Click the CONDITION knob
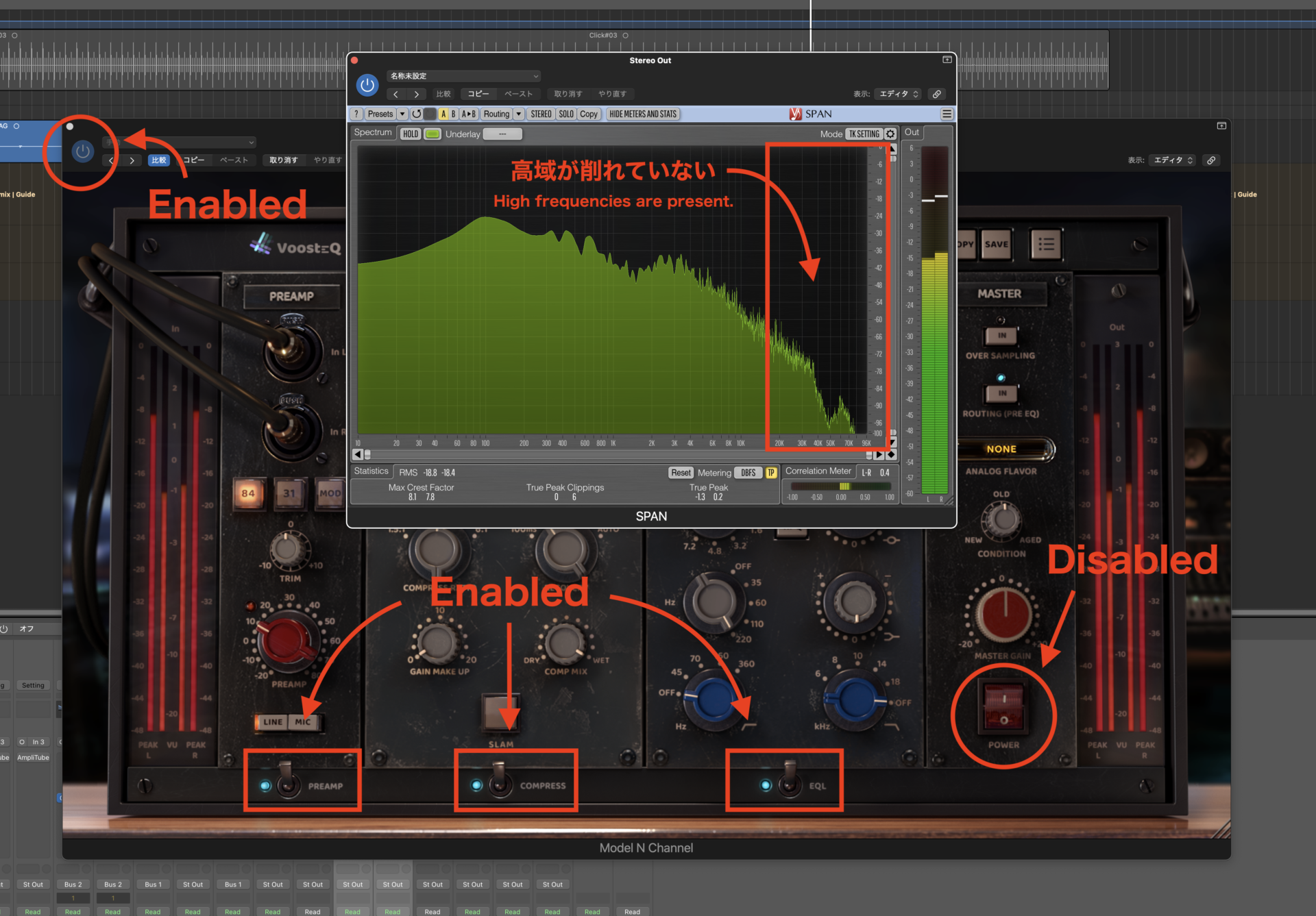Screen dimensions: 1316x916 (1003, 520)
